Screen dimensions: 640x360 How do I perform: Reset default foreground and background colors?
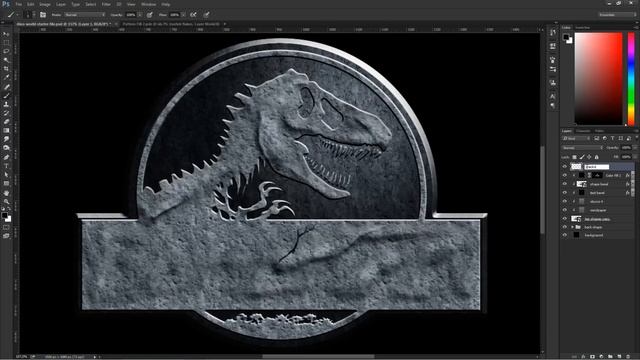[x=3, y=210]
